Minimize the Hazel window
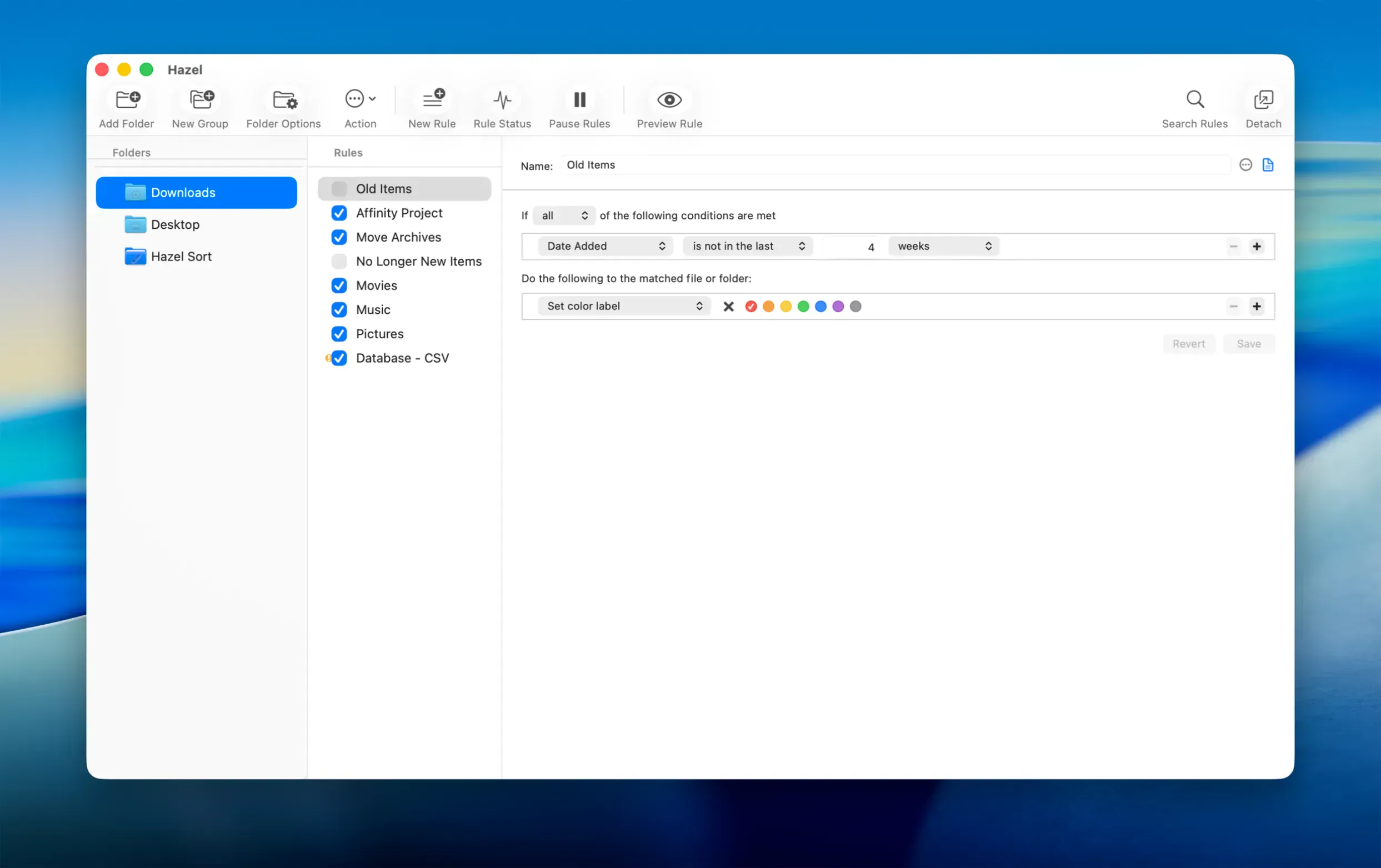 [124, 70]
